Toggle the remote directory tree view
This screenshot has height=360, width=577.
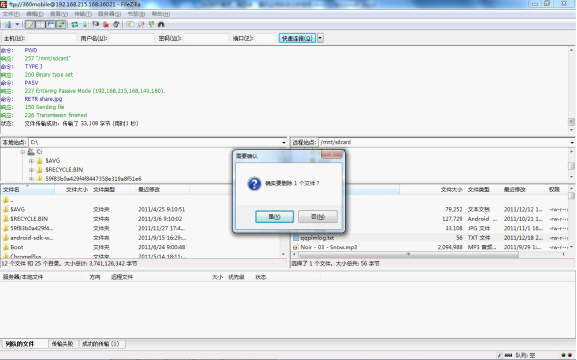point(50,25)
